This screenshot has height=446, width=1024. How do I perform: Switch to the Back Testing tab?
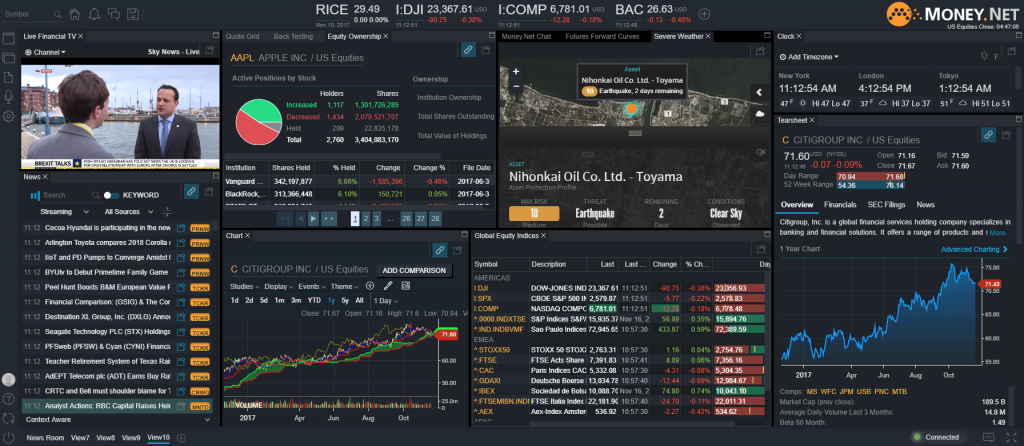(x=293, y=36)
